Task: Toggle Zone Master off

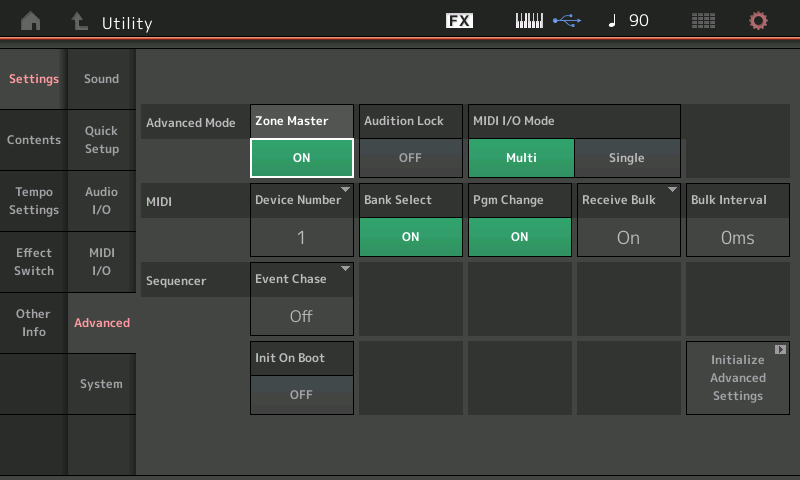Action: coord(301,158)
